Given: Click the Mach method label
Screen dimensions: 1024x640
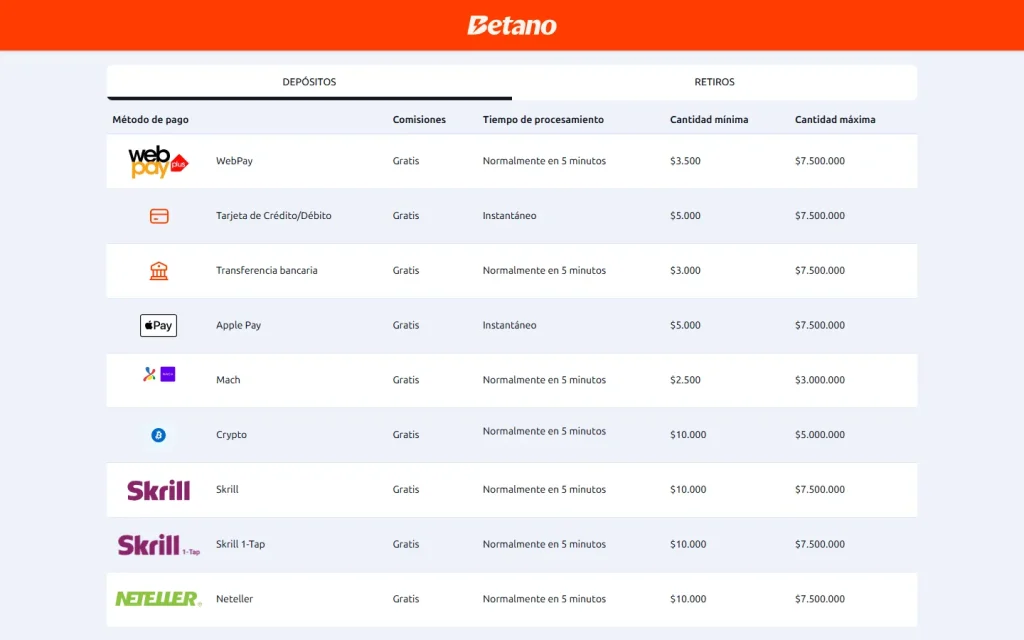Looking at the screenshot, I should [228, 380].
